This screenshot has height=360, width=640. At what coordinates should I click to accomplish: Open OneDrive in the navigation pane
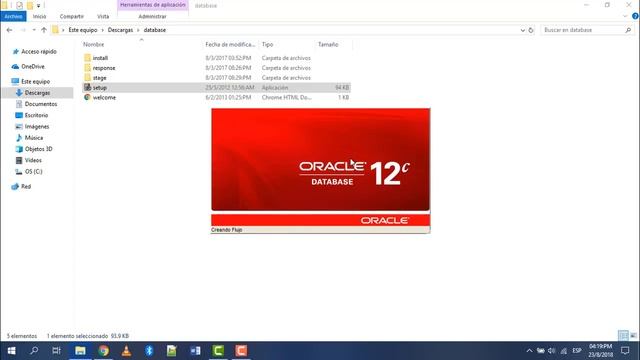(33, 66)
